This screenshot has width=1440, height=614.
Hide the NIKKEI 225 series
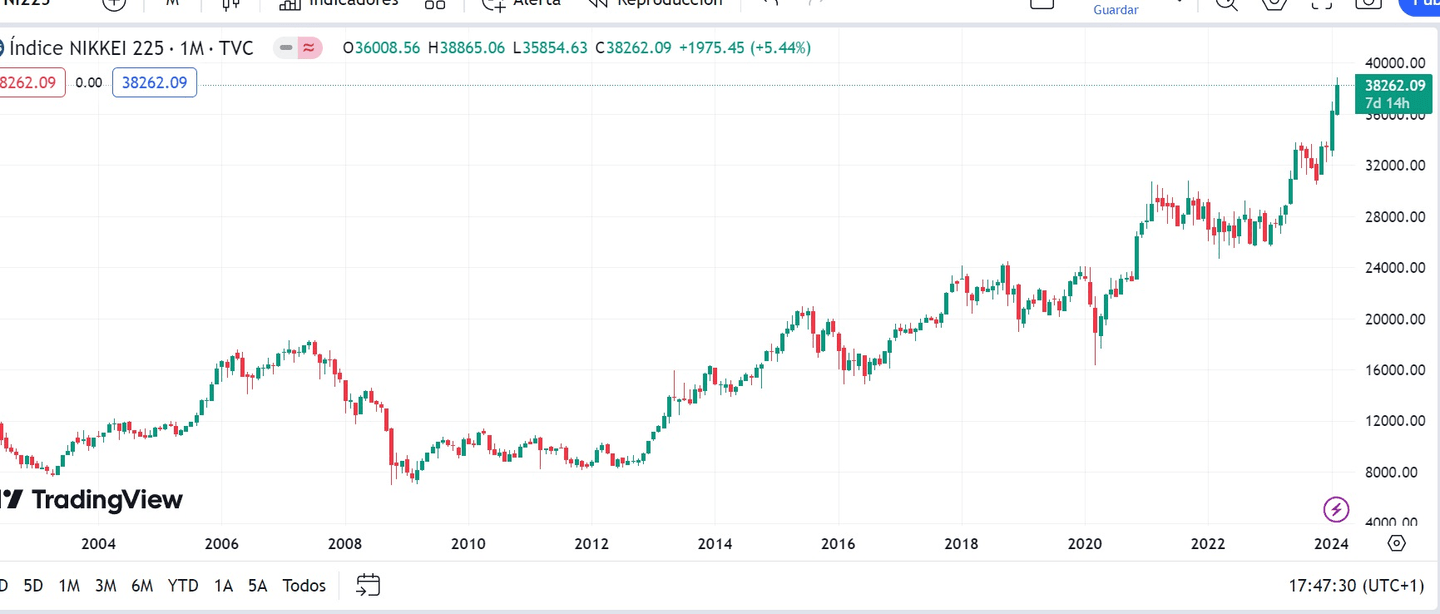286,47
